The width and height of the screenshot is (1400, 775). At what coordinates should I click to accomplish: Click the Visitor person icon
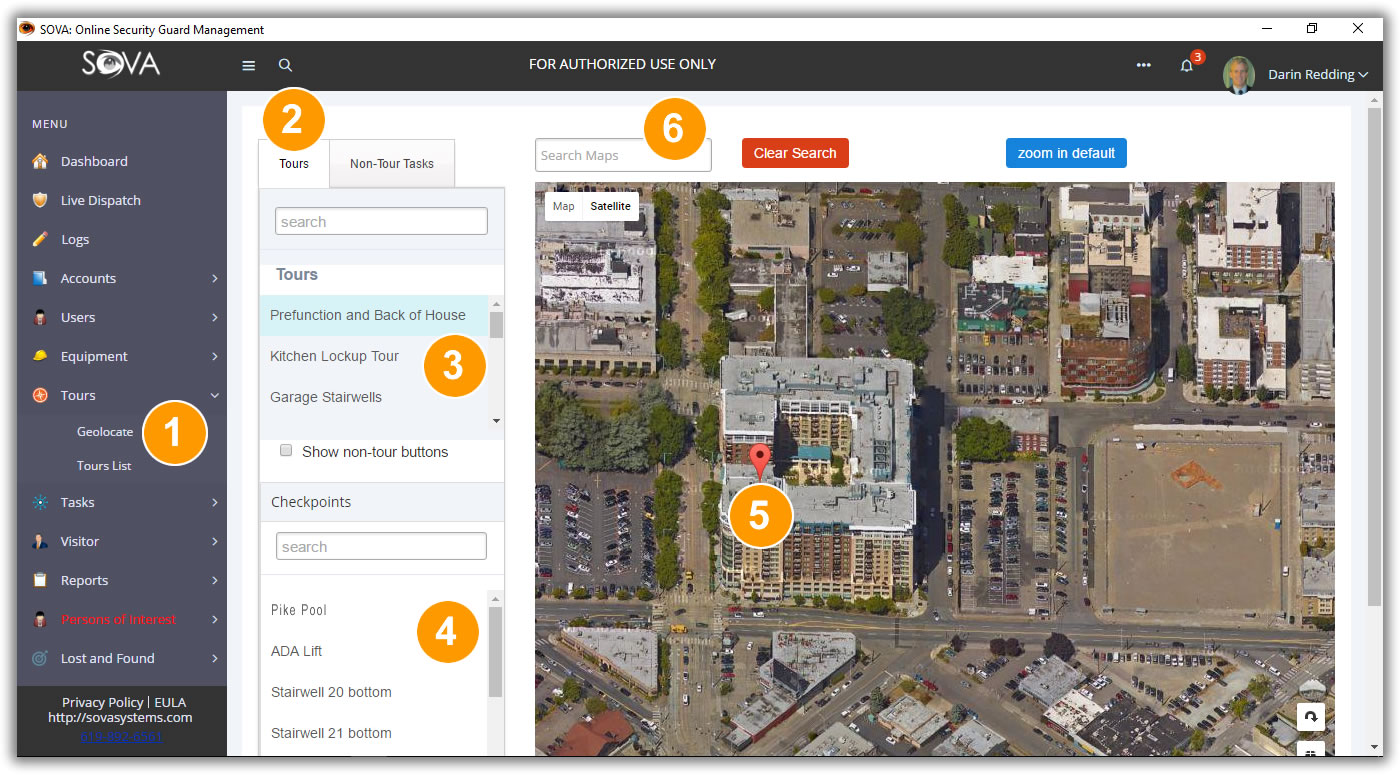tap(40, 541)
